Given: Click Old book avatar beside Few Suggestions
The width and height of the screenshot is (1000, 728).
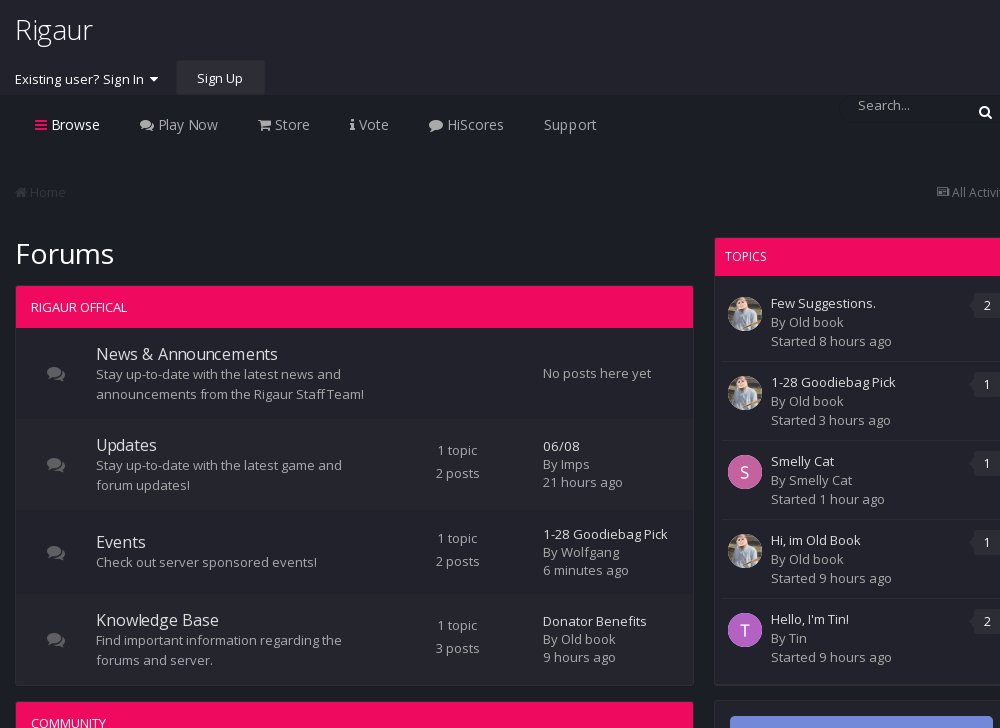Looking at the screenshot, I should coord(745,314).
